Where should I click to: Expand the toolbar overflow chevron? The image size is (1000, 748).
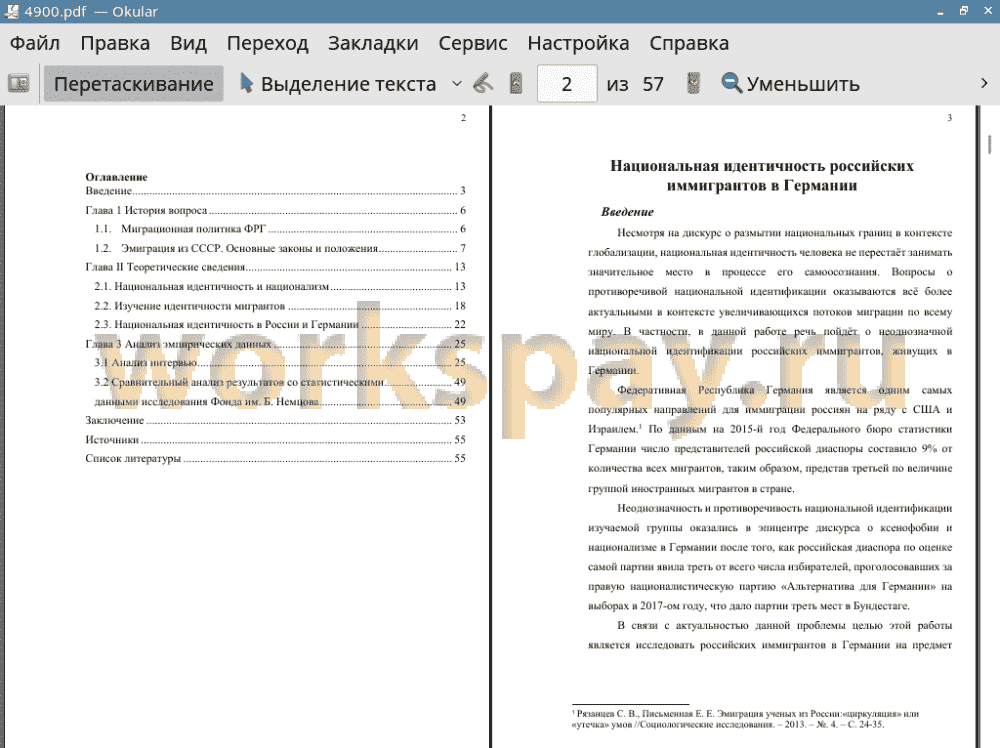pyautogui.click(x=984, y=84)
